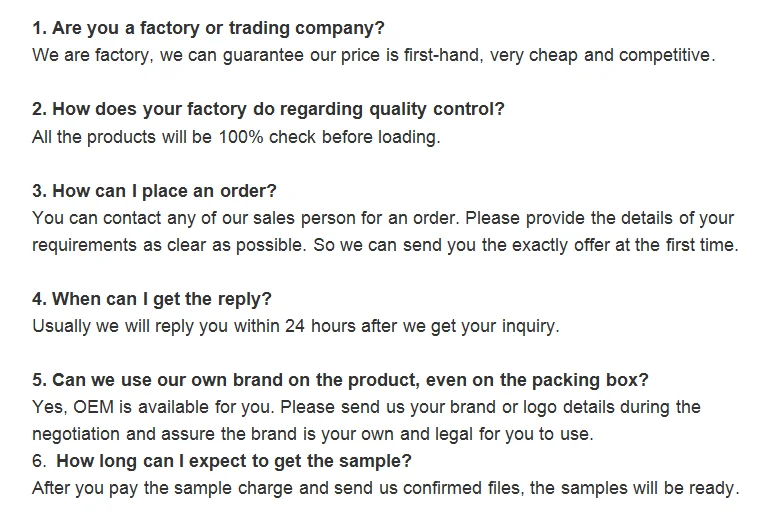Click the answer starting 'After you pay the sample charge'
Image resolution: width=758 pixels, height=529 pixels.
(x=385, y=489)
